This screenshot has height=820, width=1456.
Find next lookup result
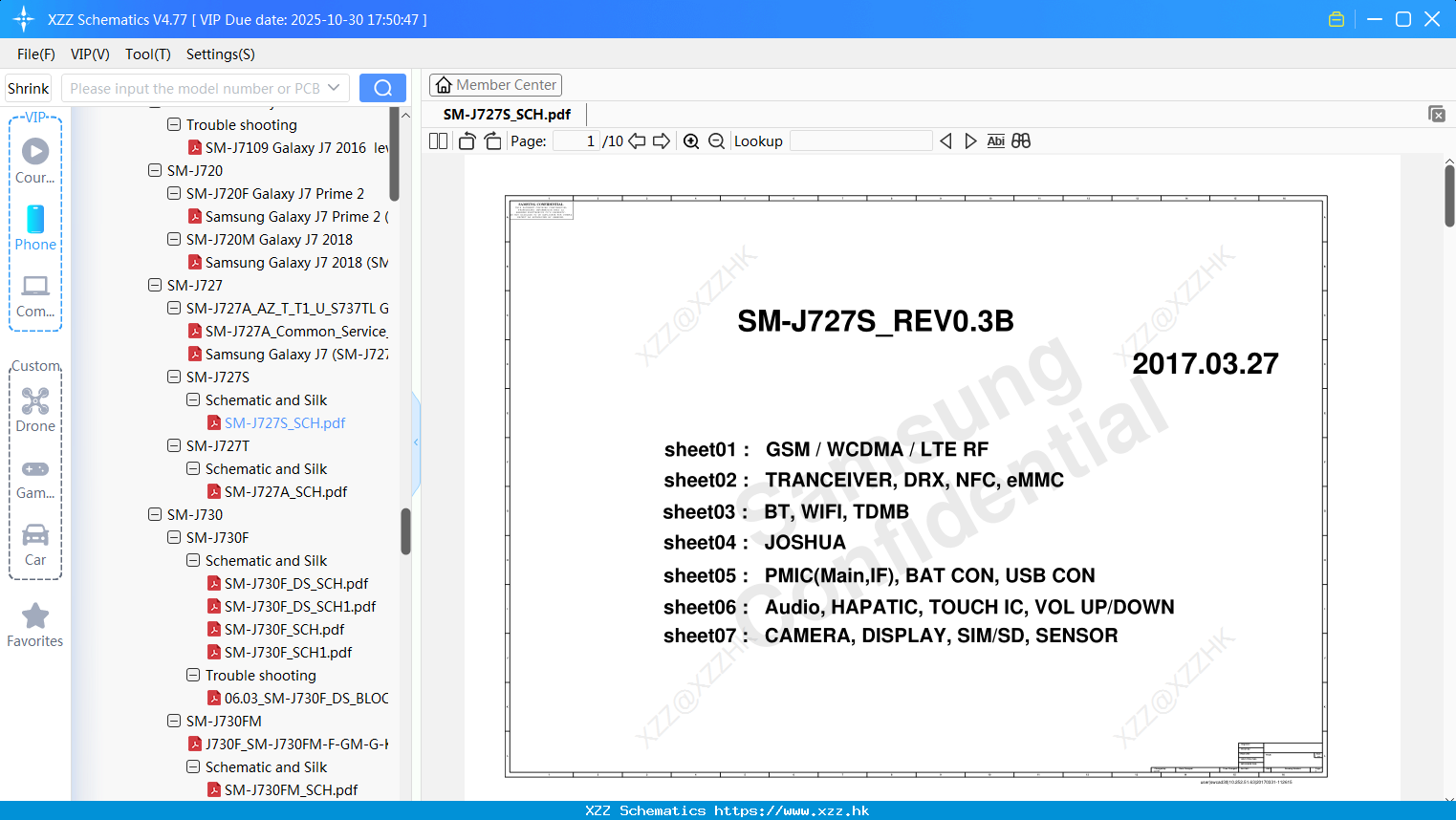coord(970,140)
